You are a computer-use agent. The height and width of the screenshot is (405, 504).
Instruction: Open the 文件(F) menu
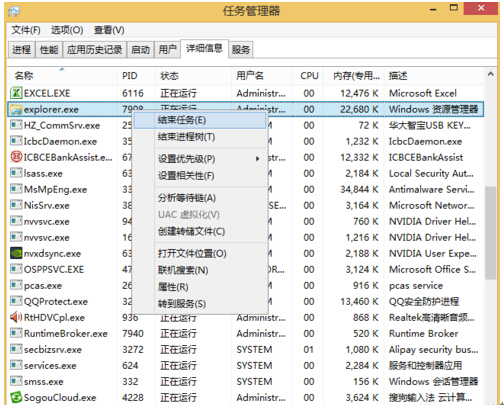click(x=26, y=30)
